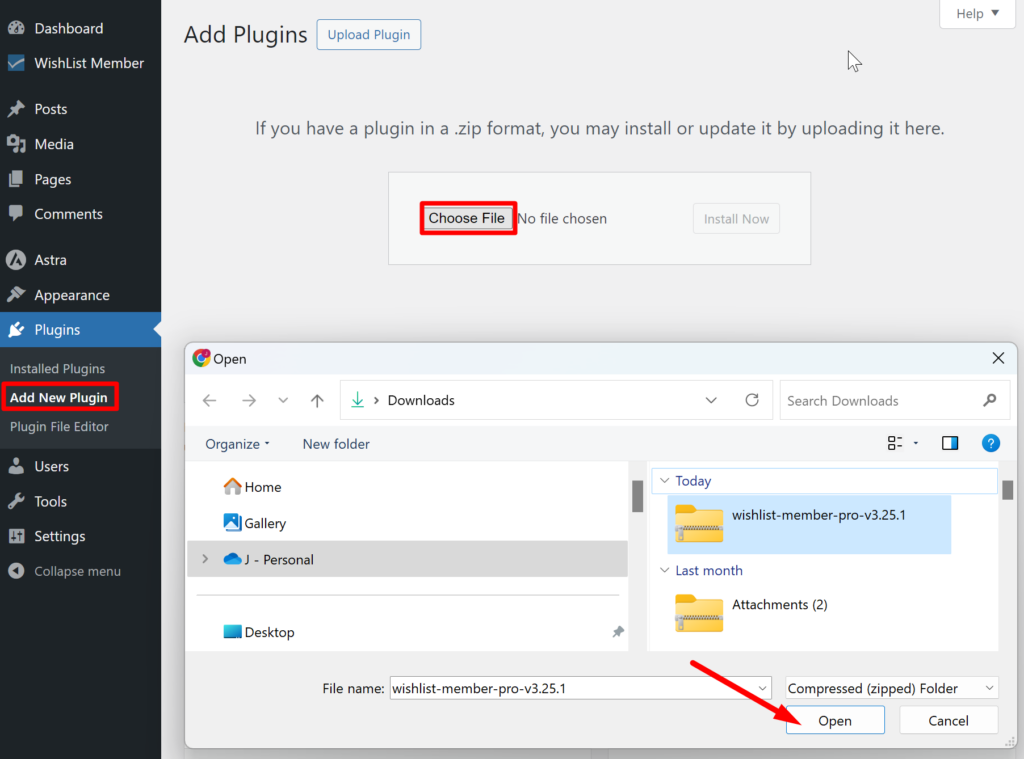Click Add New Plugin submenu link
This screenshot has height=759, width=1024.
click(x=59, y=397)
